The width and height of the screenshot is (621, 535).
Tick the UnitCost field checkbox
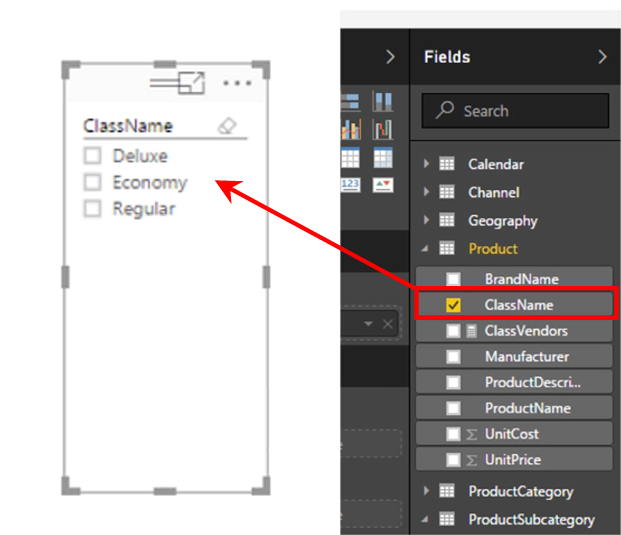tap(453, 434)
